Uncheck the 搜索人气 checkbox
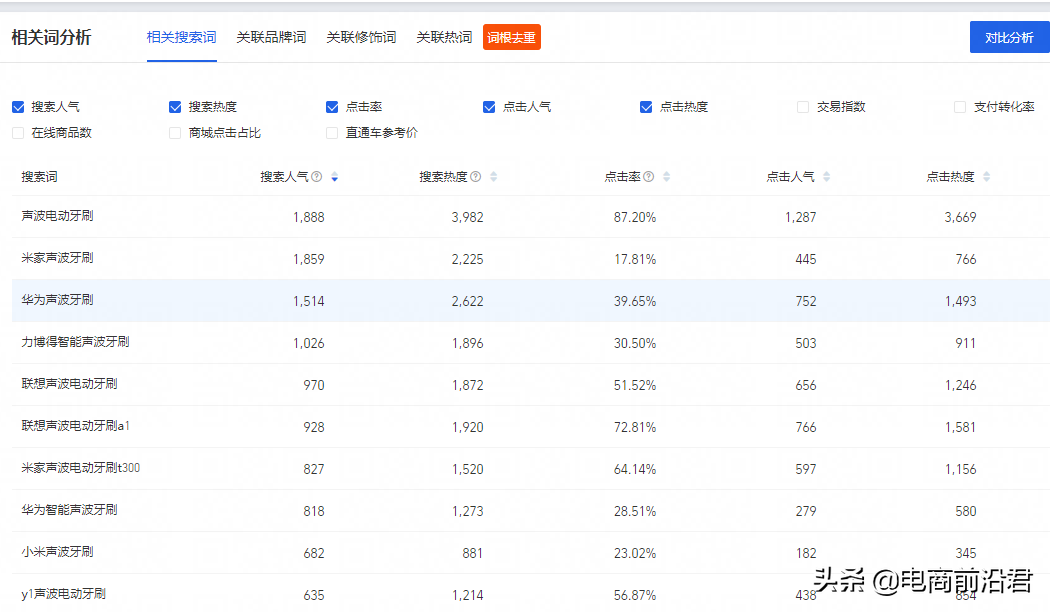 (x=18, y=107)
